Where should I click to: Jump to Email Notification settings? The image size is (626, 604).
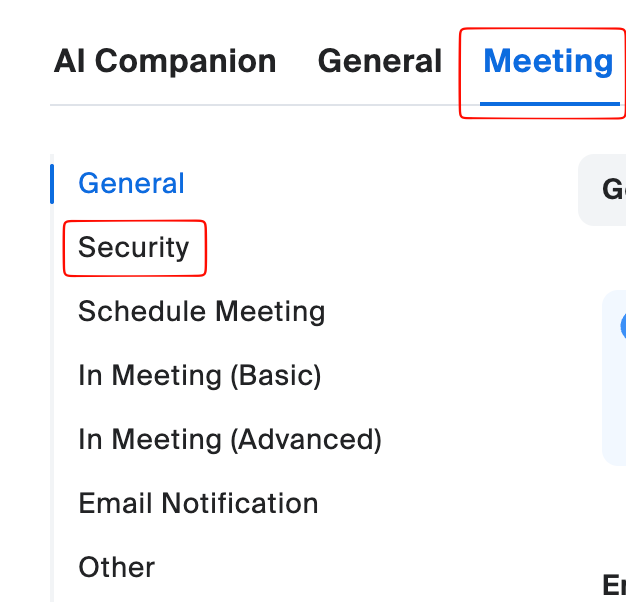coord(198,504)
